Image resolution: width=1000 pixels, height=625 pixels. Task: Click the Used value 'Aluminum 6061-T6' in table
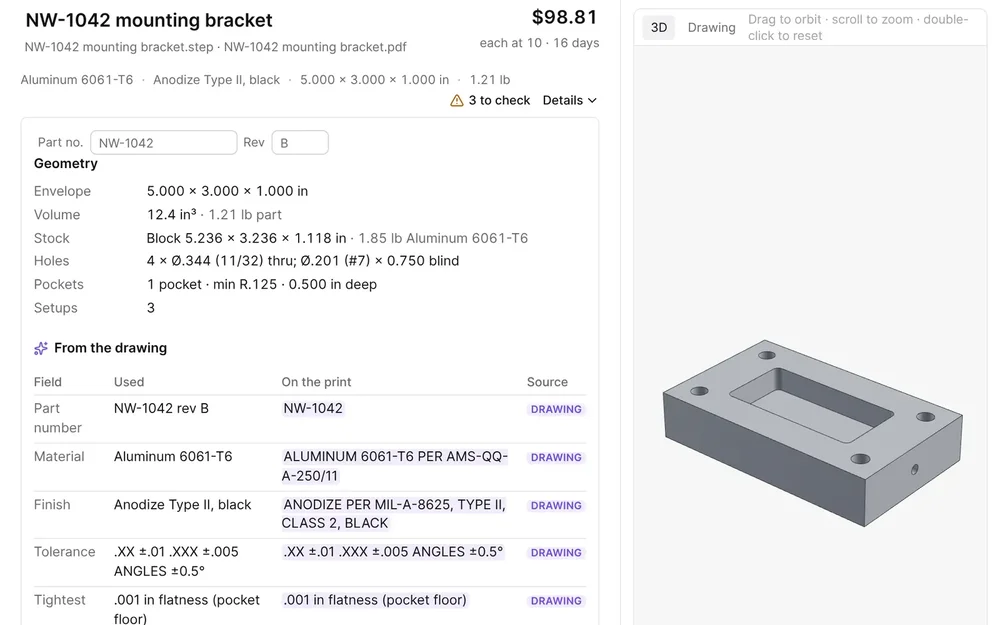coord(173,457)
